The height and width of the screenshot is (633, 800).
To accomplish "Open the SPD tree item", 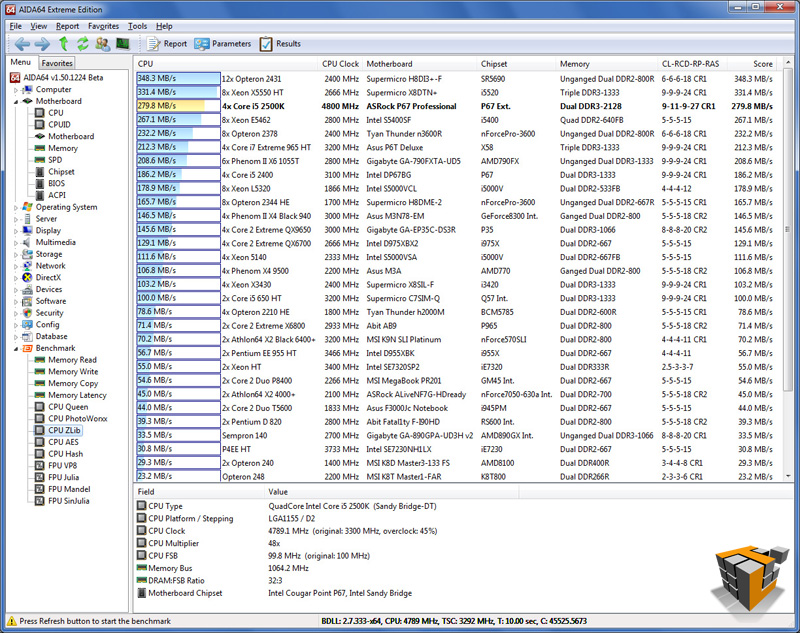I will (x=55, y=160).
